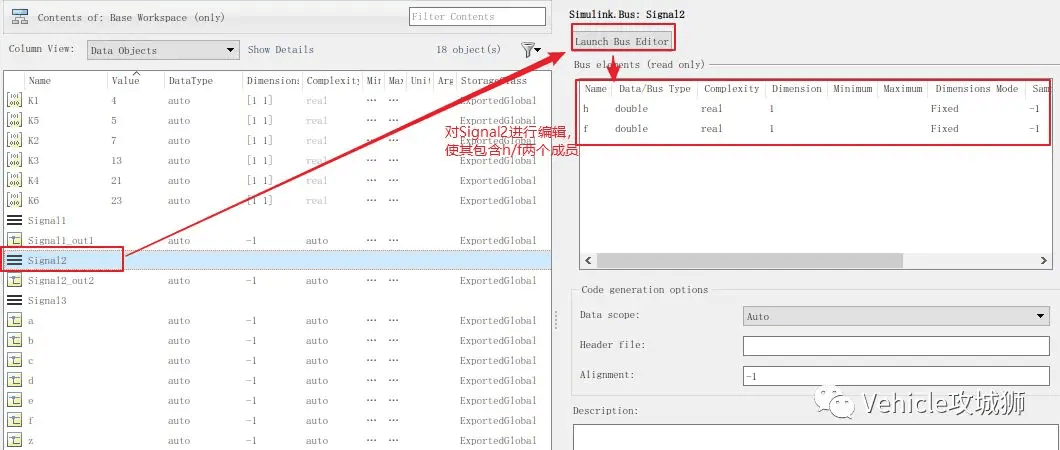Click the signal icon for a

[x=14, y=320]
